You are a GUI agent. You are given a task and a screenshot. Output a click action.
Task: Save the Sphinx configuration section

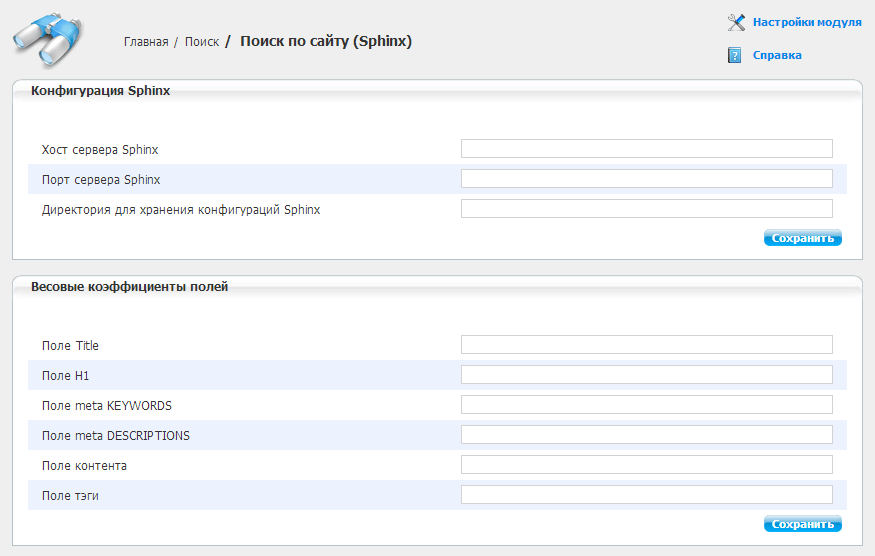[802, 238]
